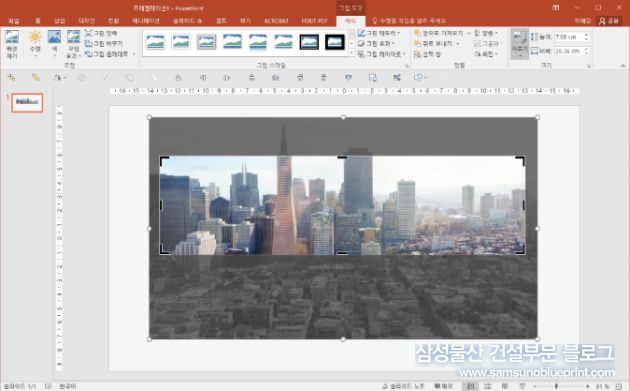The height and width of the screenshot is (391, 630).
Task: Apply the fourth picture style thumbnail
Action: [x=232, y=42]
